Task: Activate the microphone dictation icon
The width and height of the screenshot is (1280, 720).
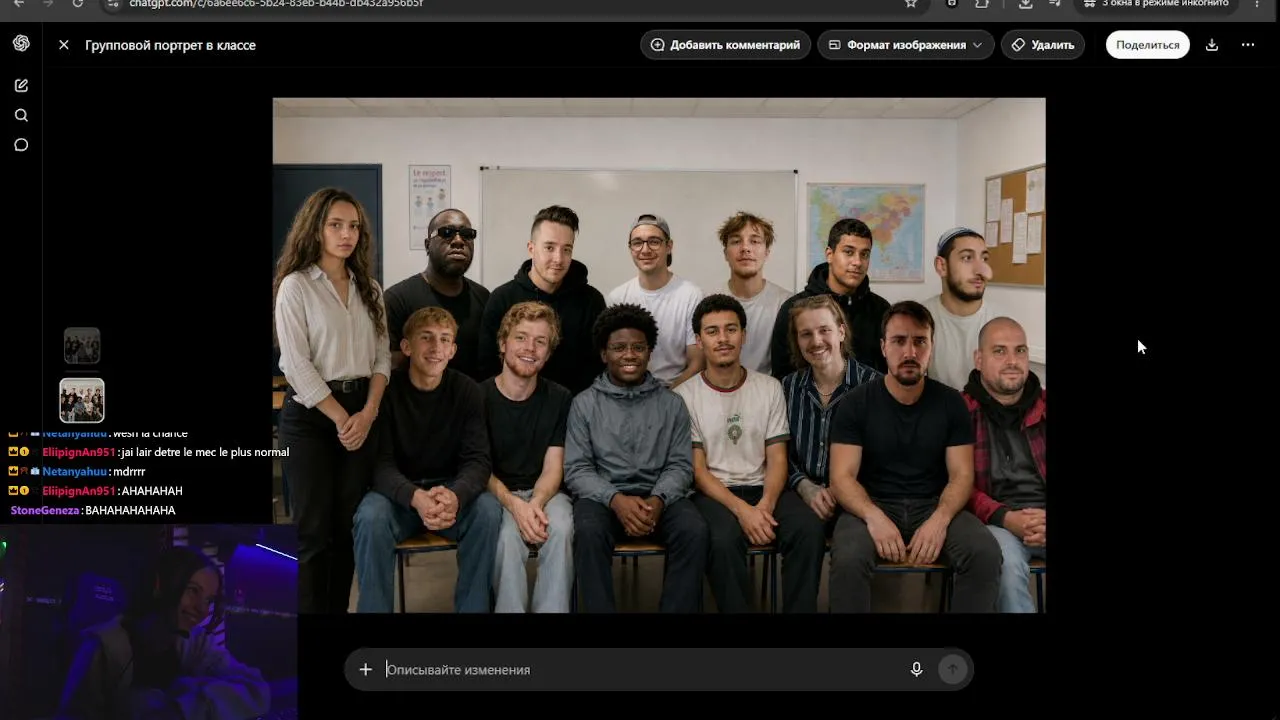Action: (x=916, y=670)
